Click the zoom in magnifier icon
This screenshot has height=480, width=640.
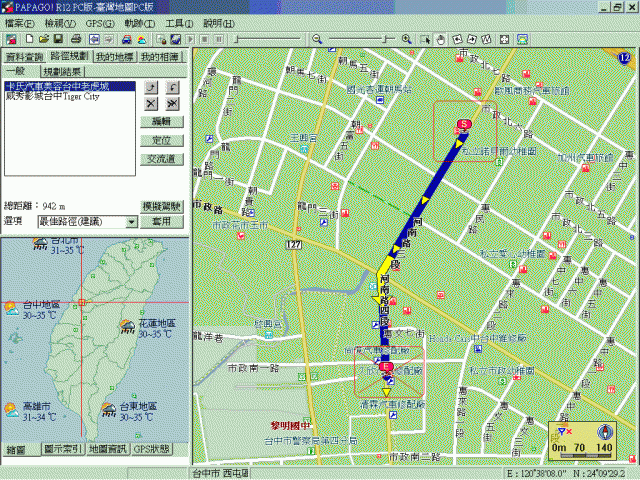click(407, 39)
